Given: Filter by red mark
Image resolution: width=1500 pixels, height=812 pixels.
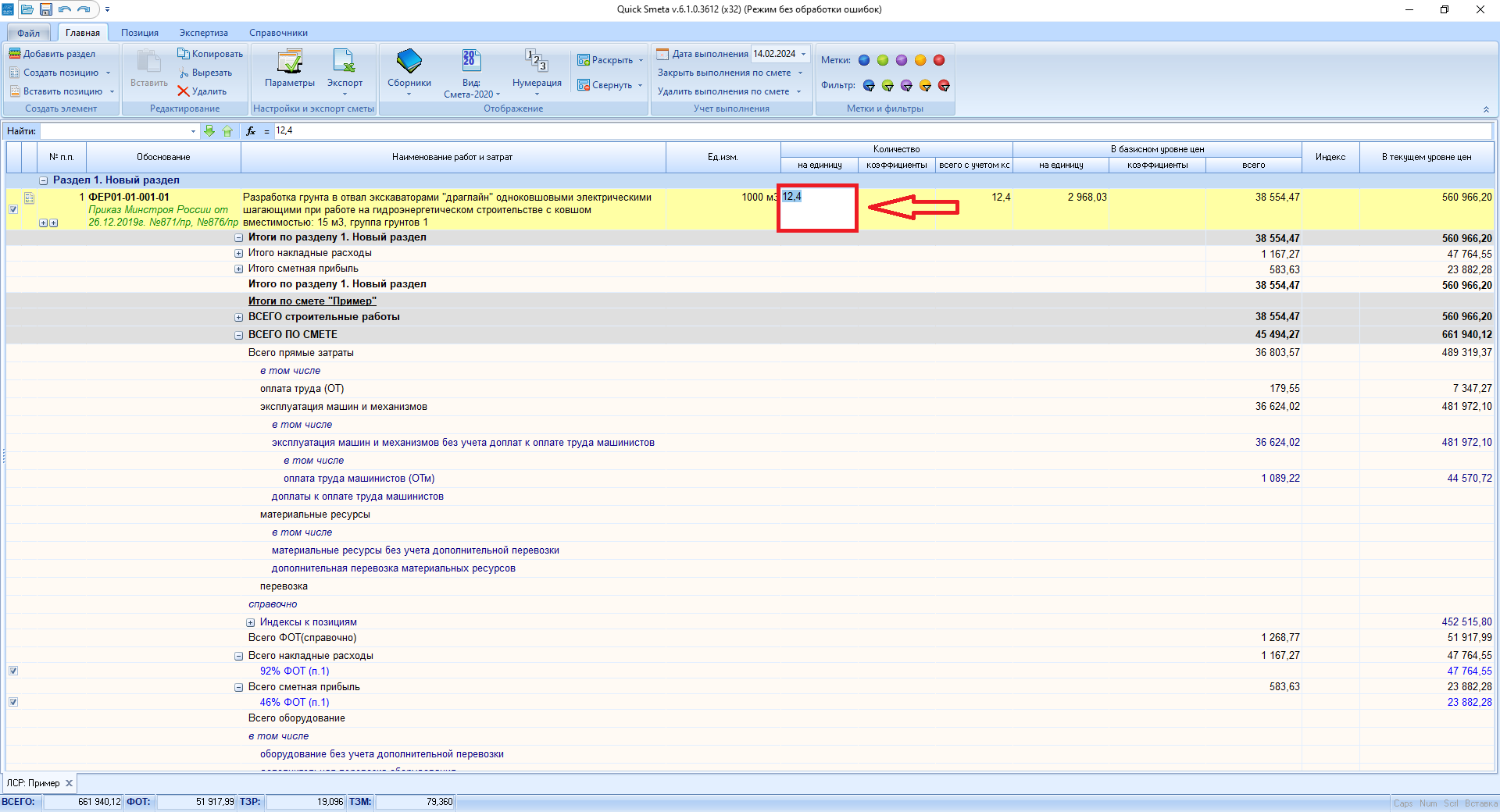Looking at the screenshot, I should [944, 85].
